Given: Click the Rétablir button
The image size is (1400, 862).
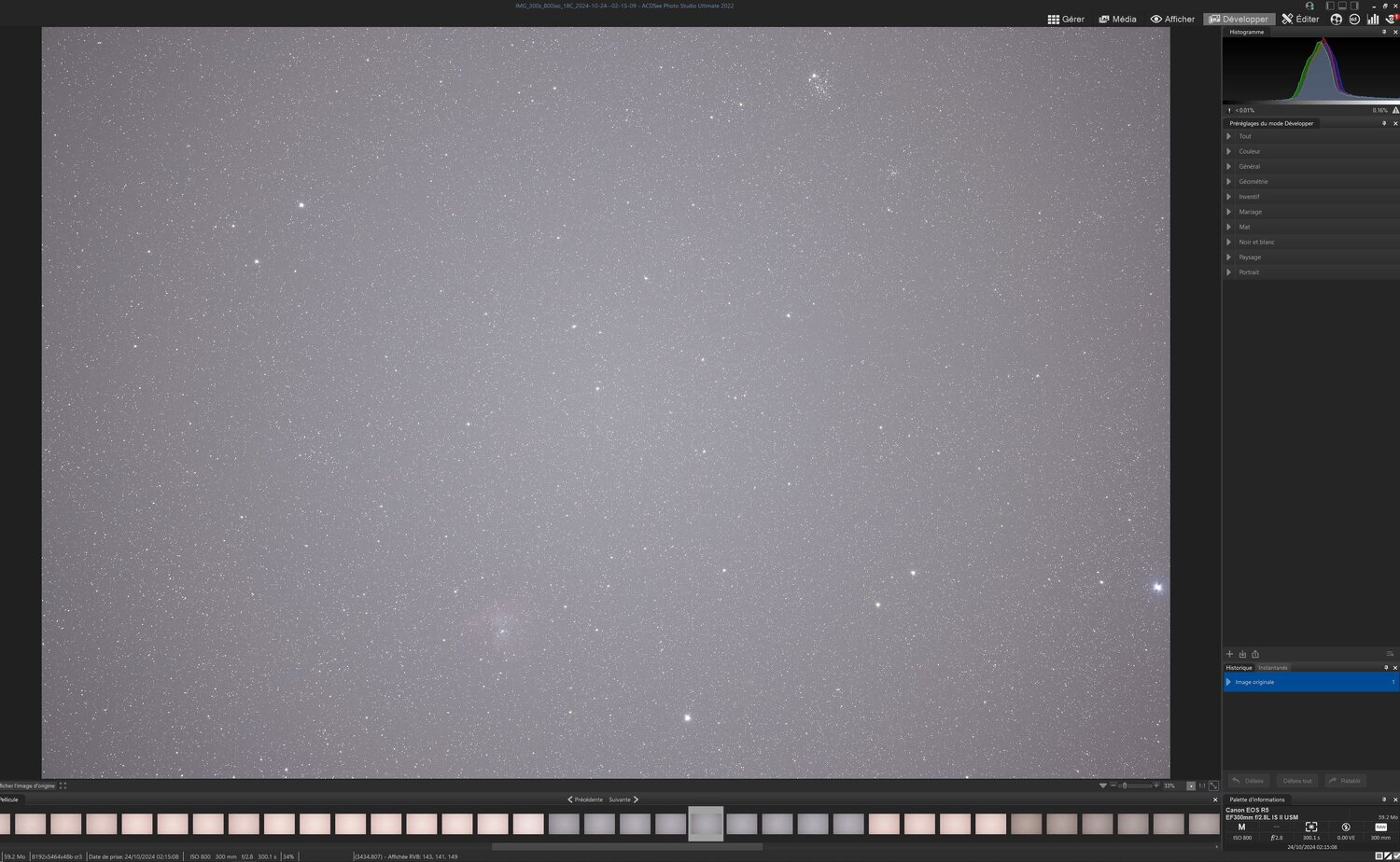Looking at the screenshot, I should [x=1345, y=781].
